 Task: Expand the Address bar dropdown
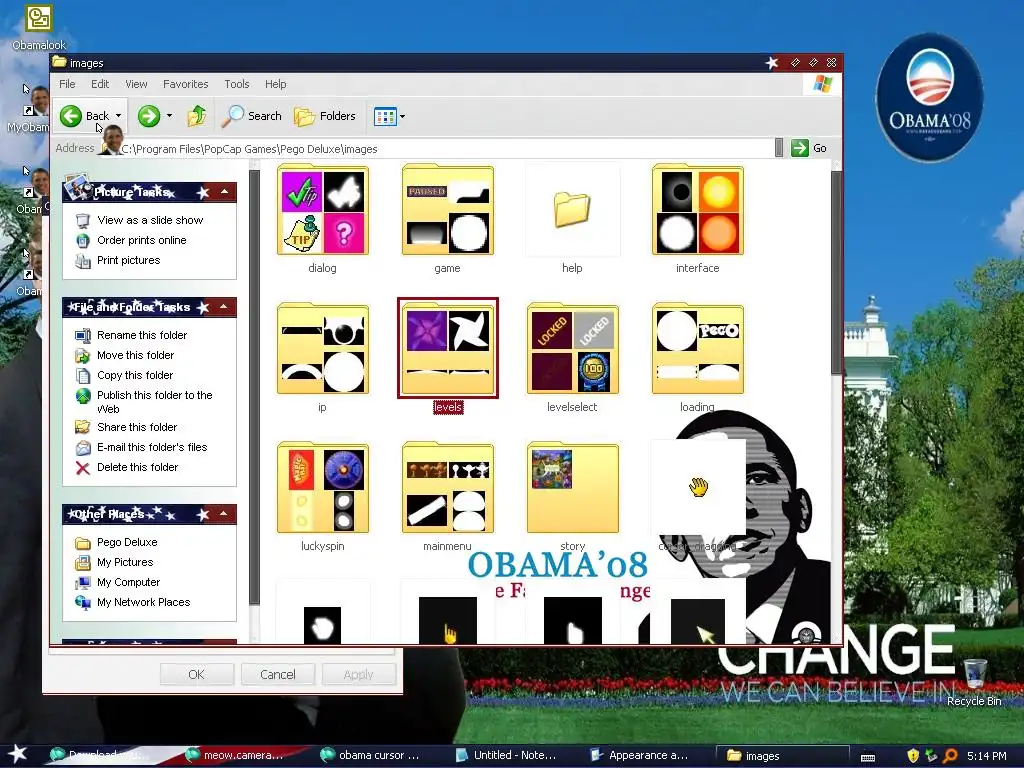coord(778,148)
